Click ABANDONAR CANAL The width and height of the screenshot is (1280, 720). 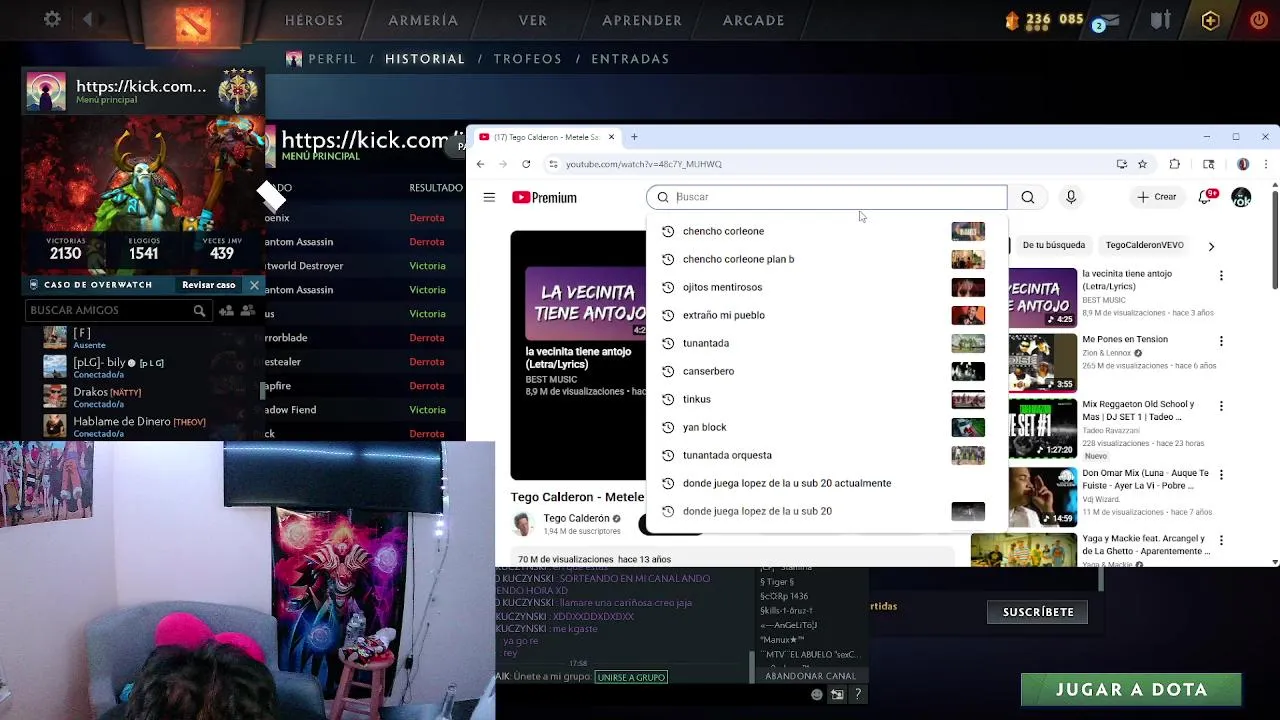811,676
